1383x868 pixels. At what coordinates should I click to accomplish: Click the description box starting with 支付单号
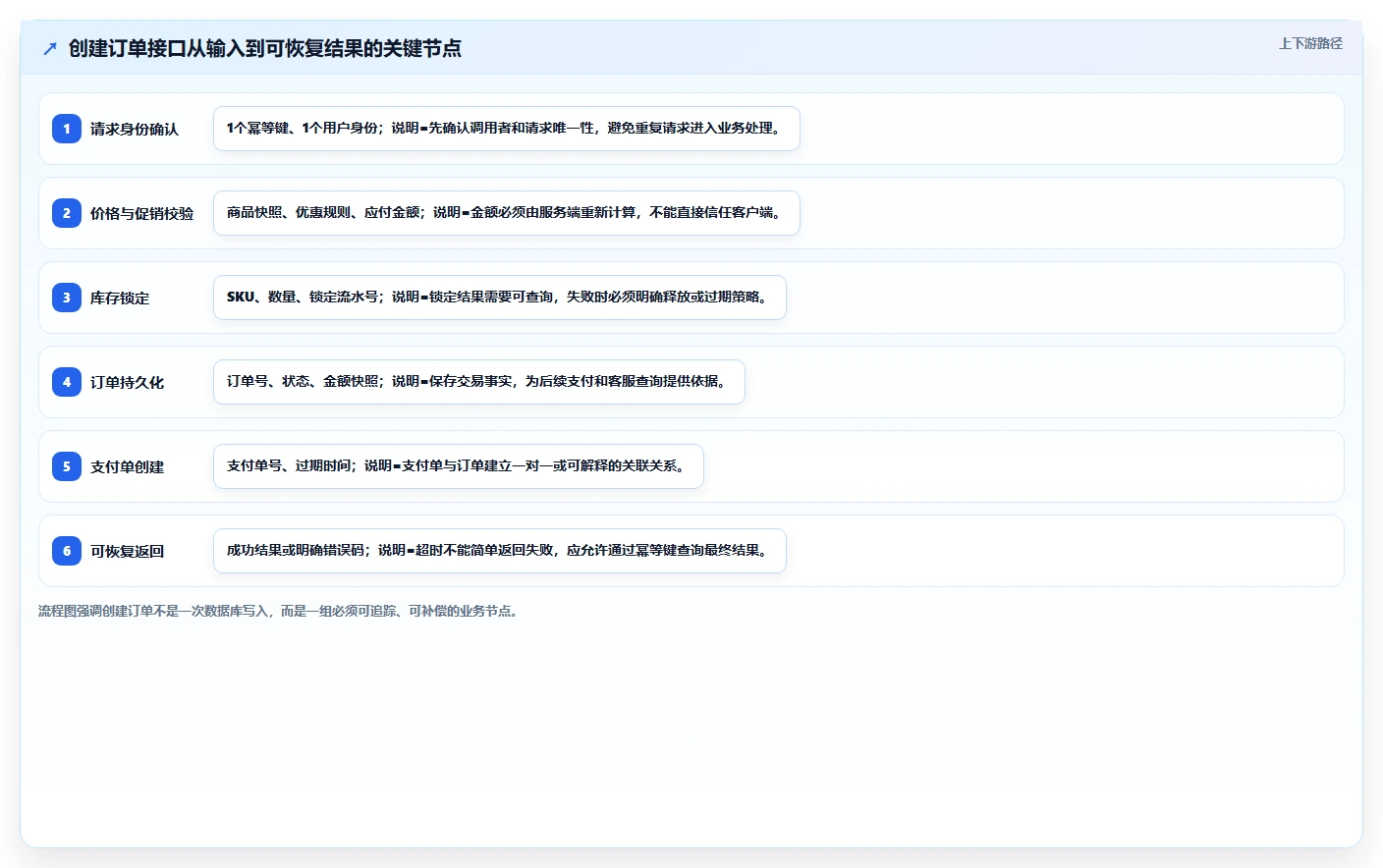(x=459, y=466)
